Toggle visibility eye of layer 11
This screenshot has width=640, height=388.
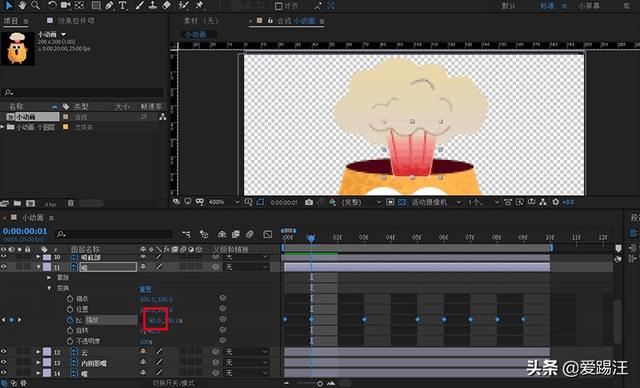pos(4,267)
